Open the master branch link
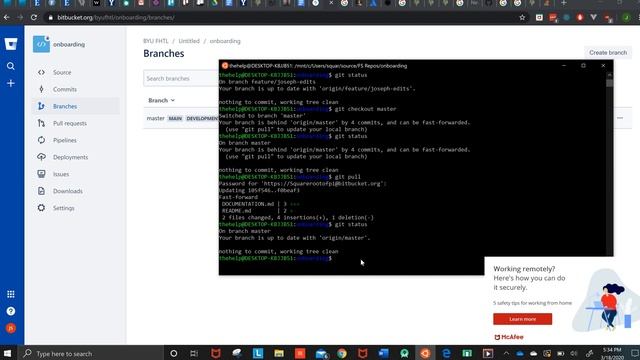640x360 pixels. [156, 118]
